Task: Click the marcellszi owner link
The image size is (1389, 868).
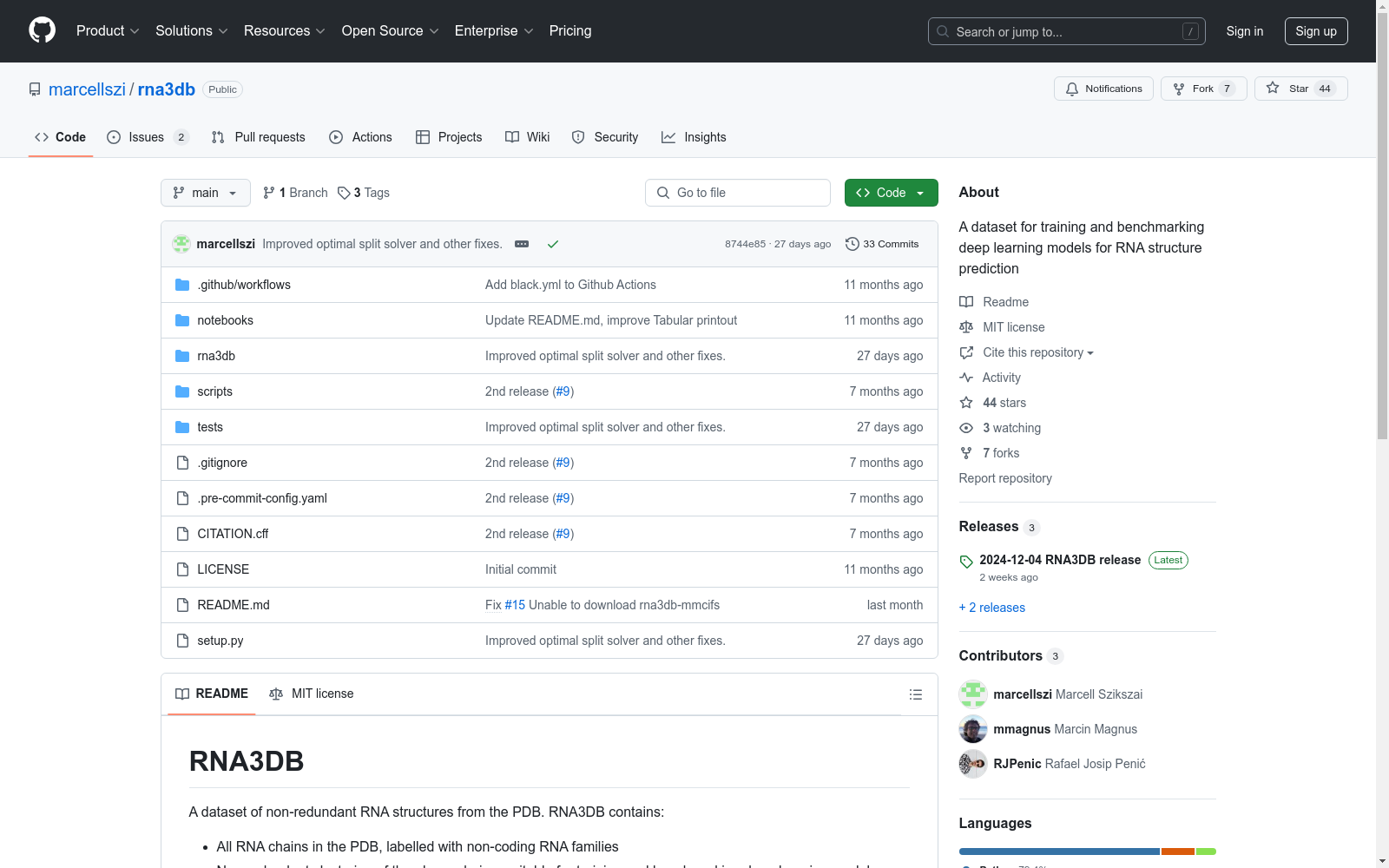Action: 87,89
